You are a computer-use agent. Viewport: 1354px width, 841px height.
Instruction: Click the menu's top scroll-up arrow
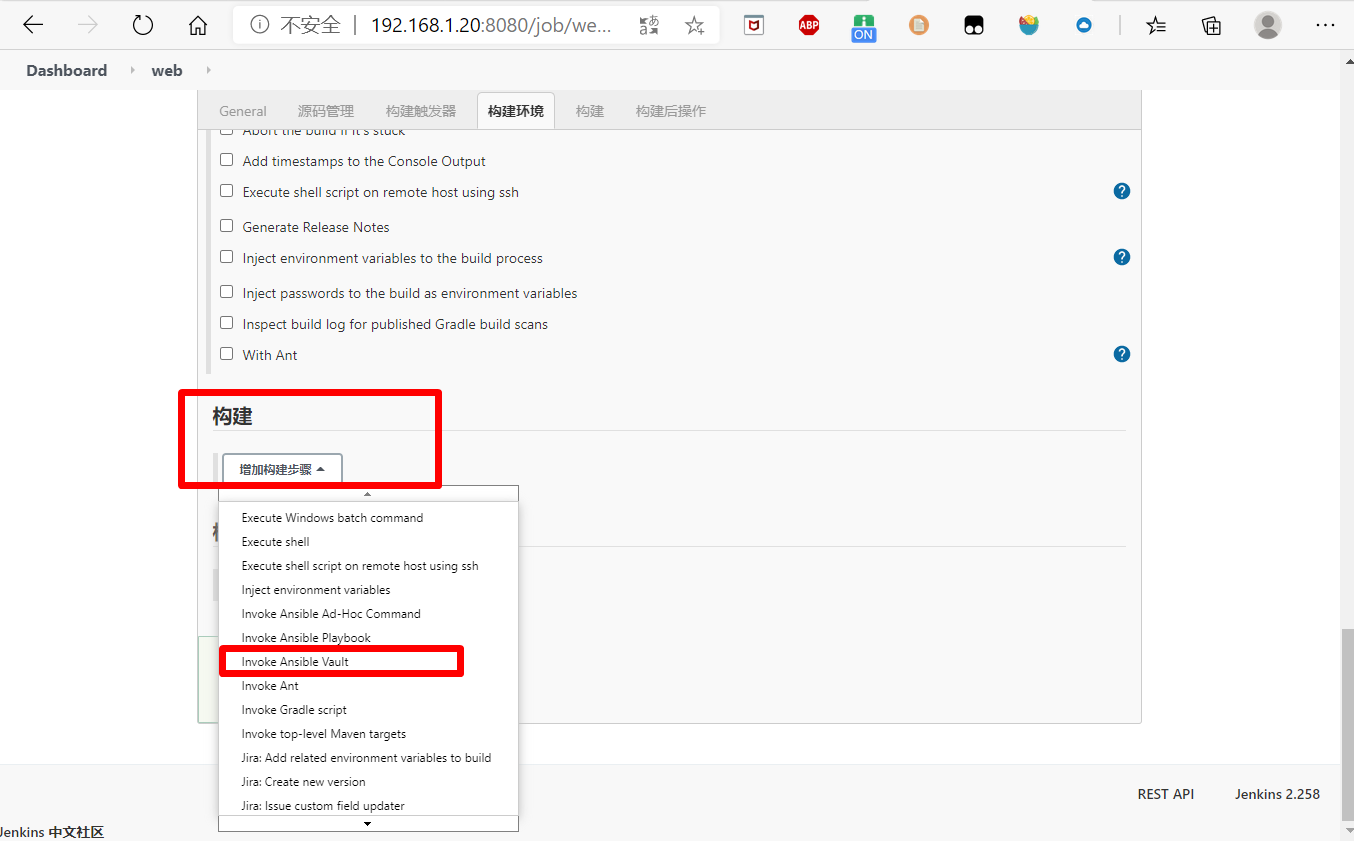tap(368, 493)
